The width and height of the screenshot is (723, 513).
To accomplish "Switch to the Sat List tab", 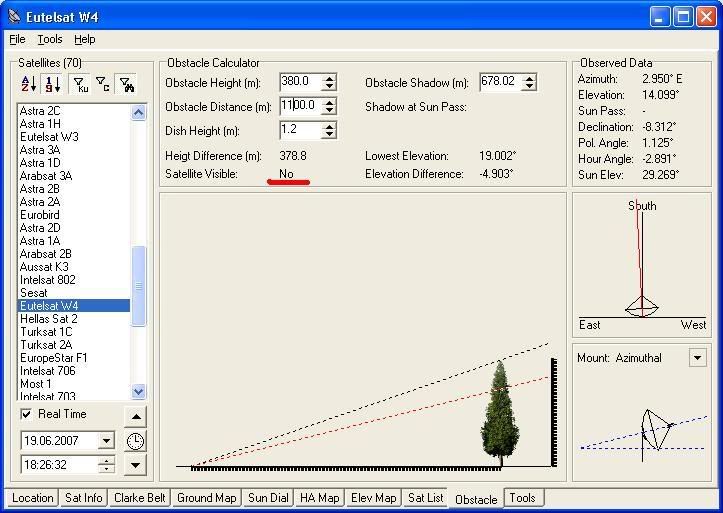I will (x=426, y=498).
